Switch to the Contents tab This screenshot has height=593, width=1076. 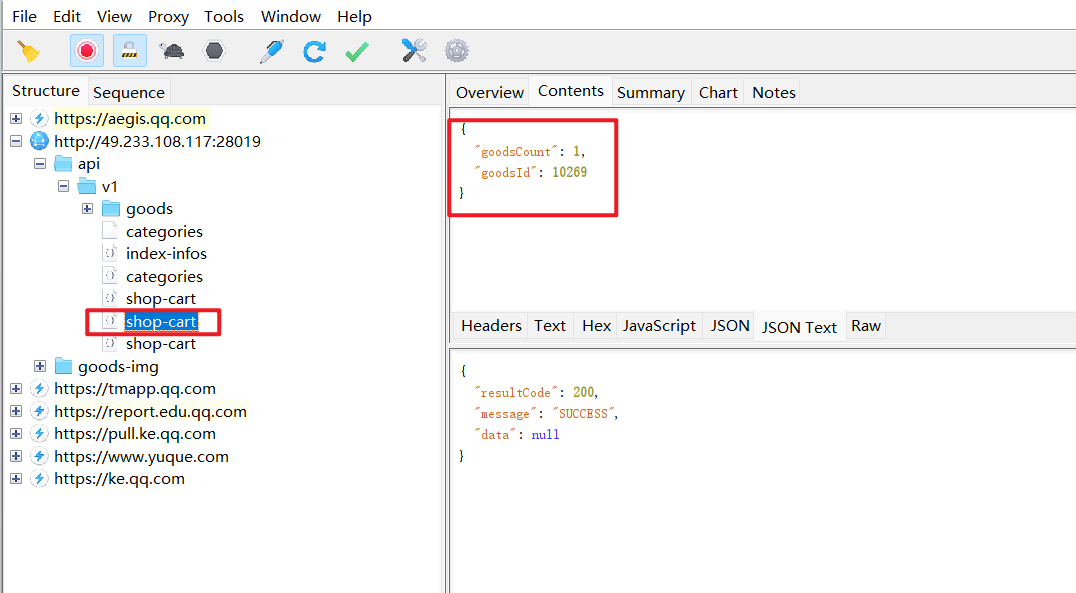pyautogui.click(x=571, y=91)
